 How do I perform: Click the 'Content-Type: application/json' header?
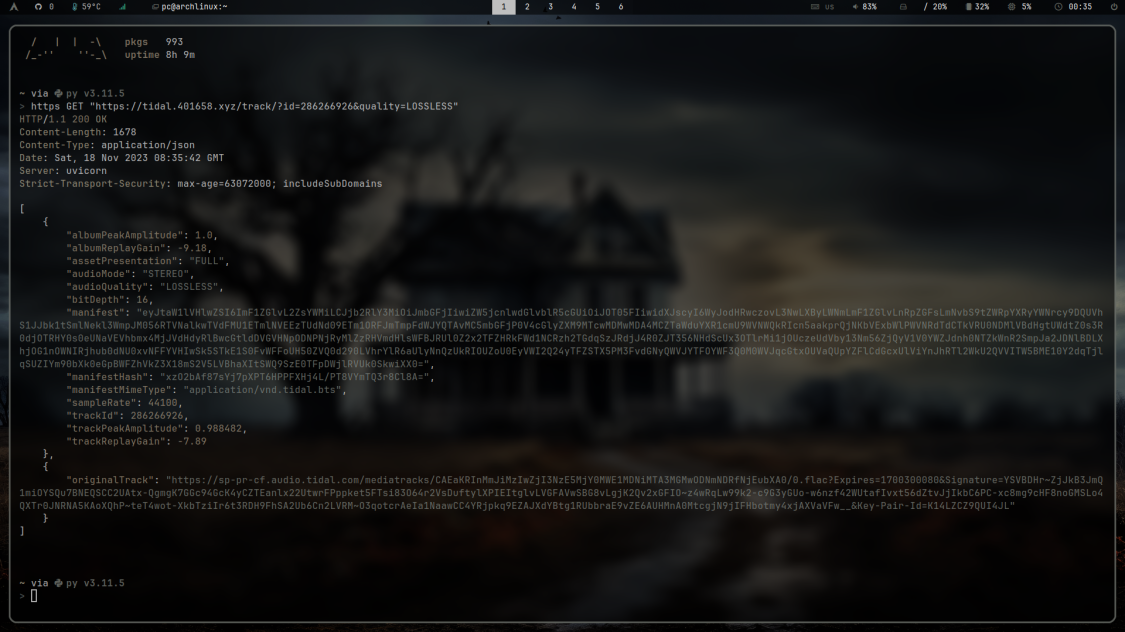click(107, 145)
